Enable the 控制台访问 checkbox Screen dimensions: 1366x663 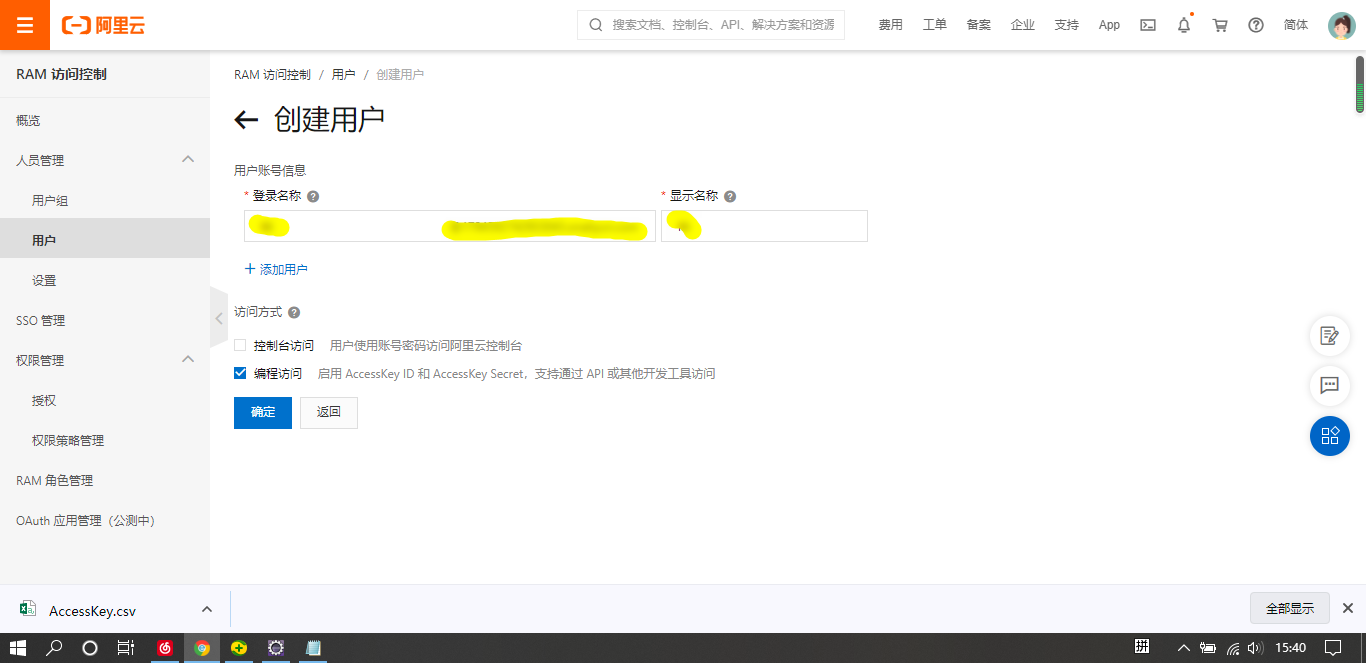240,345
